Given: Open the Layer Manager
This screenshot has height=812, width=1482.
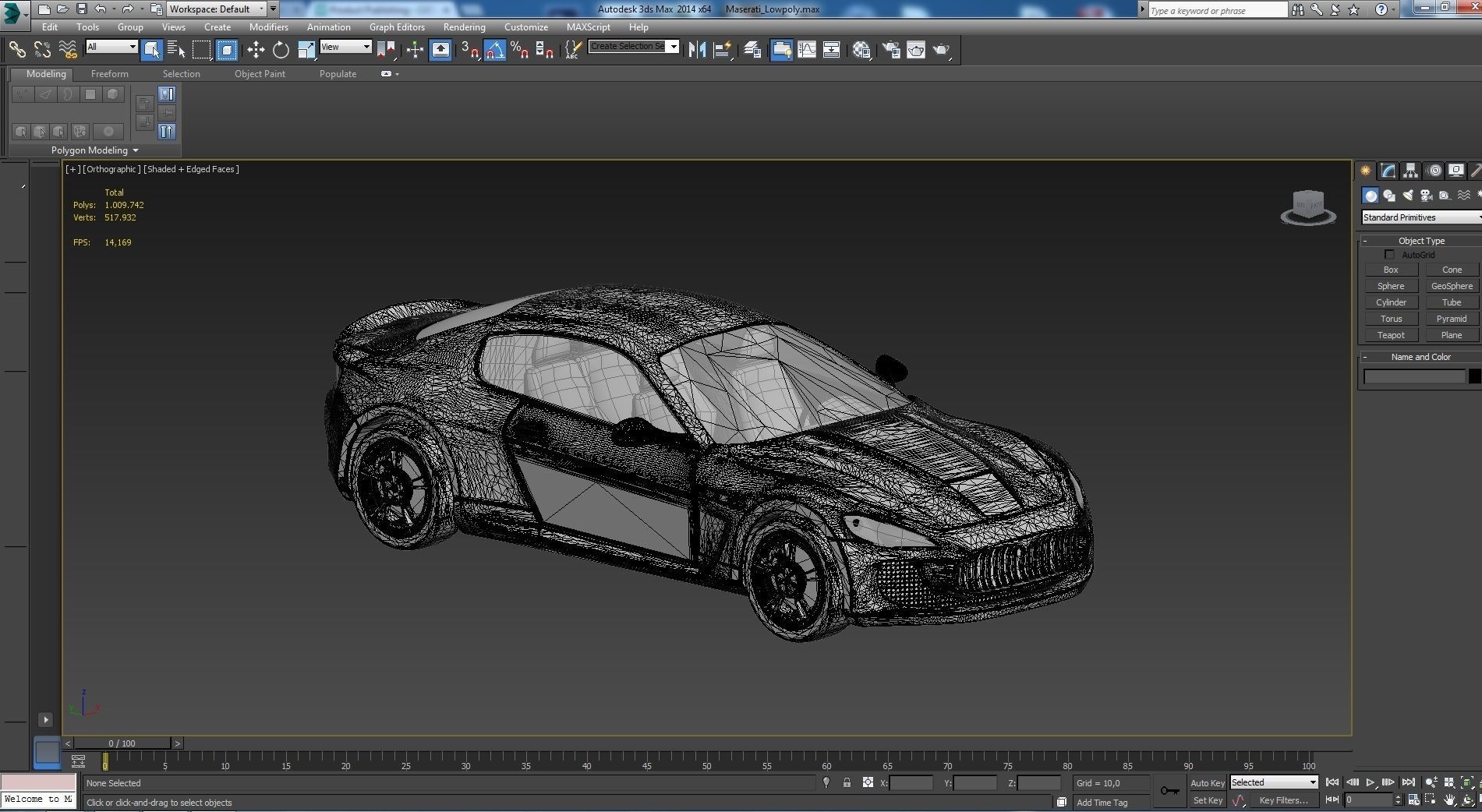Looking at the screenshot, I should tap(752, 50).
